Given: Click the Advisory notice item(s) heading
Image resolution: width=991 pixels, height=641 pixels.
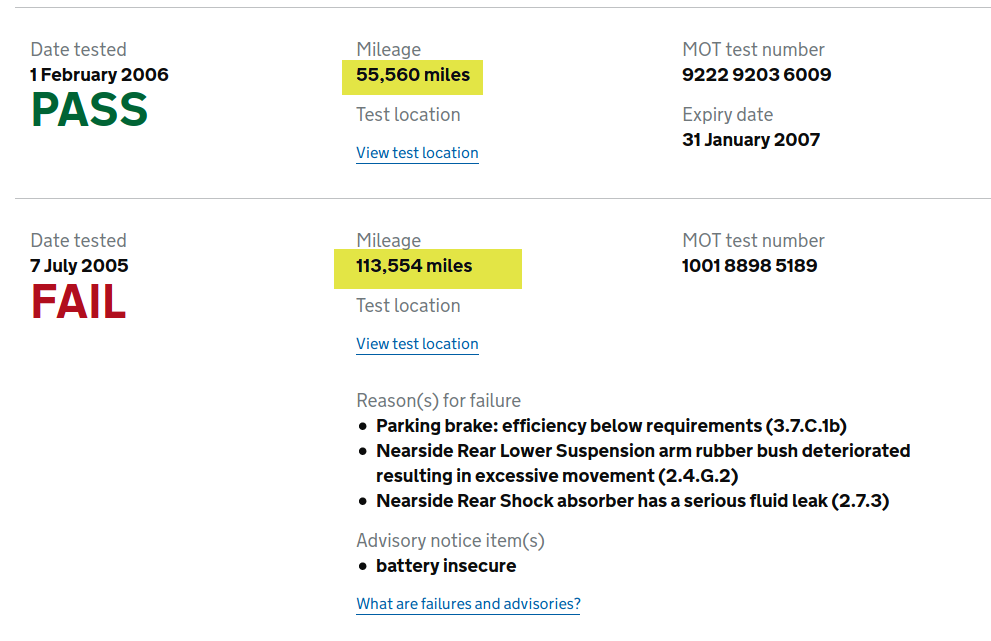Looking at the screenshot, I should pyautogui.click(x=450, y=540).
